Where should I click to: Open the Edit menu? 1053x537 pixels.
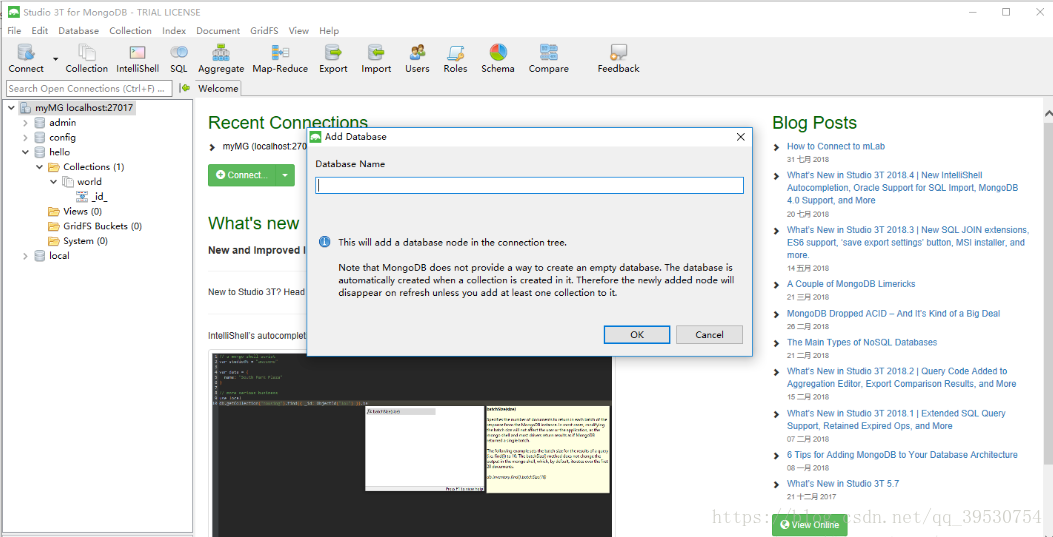tap(40, 30)
